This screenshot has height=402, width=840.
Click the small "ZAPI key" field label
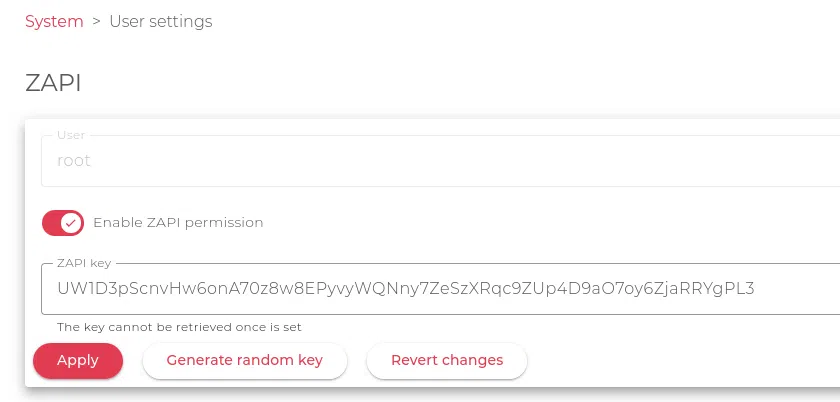pos(84,264)
